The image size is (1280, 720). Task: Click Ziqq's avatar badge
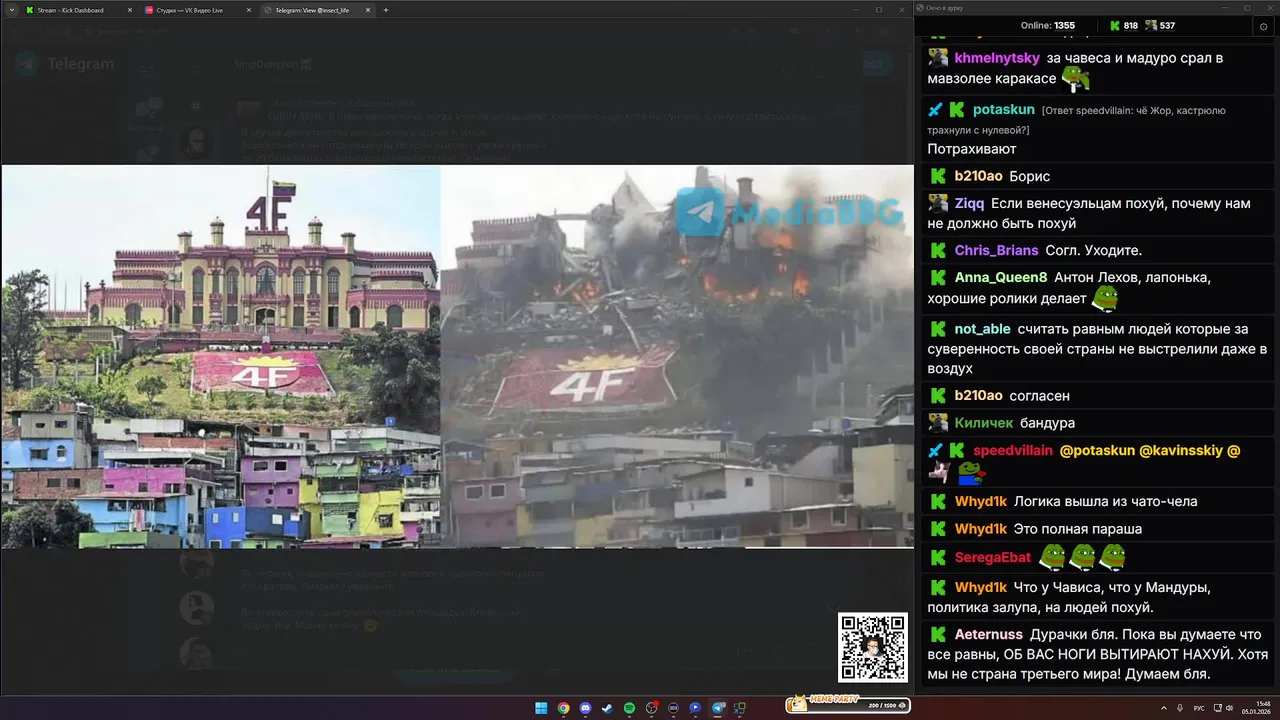(x=938, y=203)
